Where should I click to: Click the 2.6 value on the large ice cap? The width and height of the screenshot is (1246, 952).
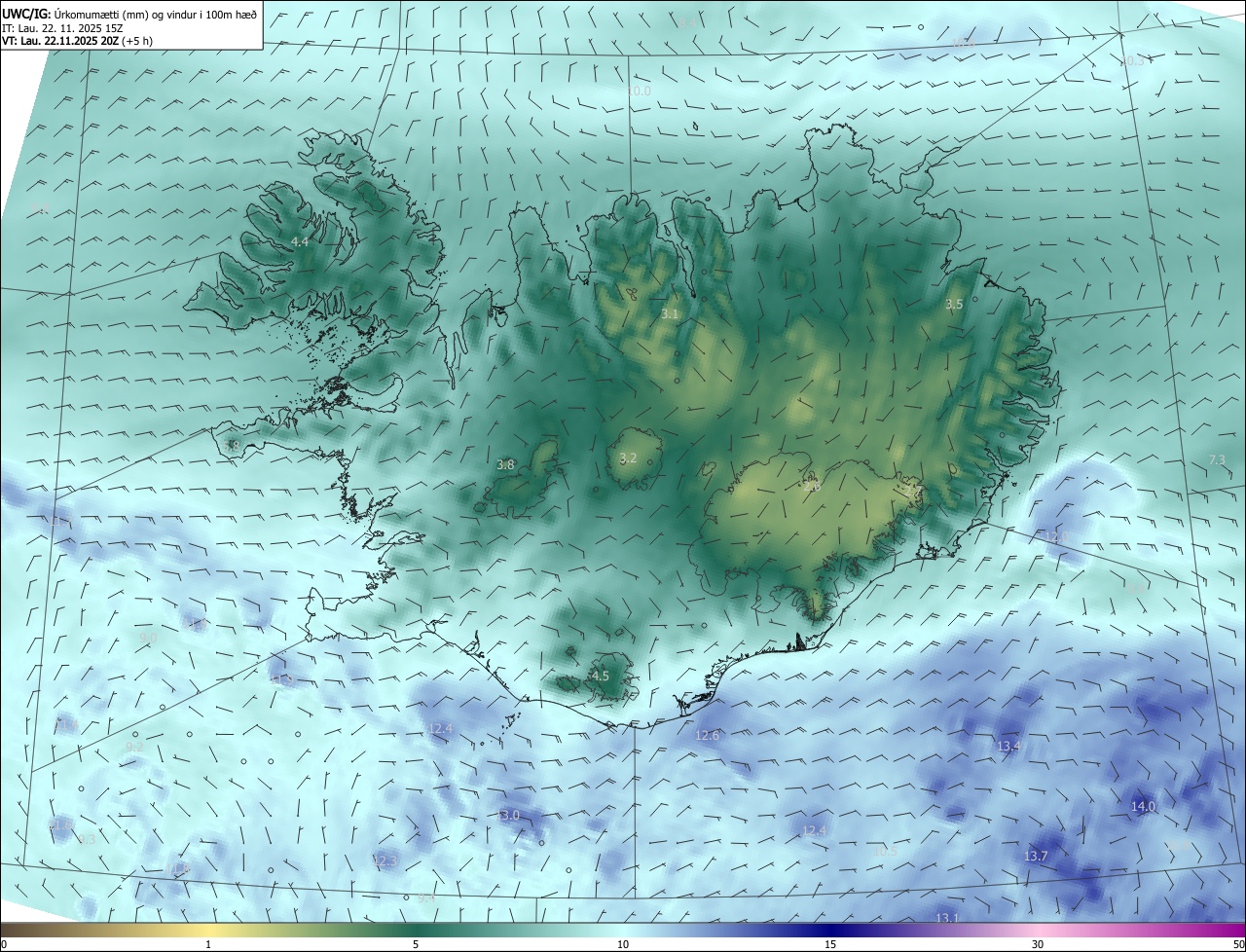pos(813,487)
